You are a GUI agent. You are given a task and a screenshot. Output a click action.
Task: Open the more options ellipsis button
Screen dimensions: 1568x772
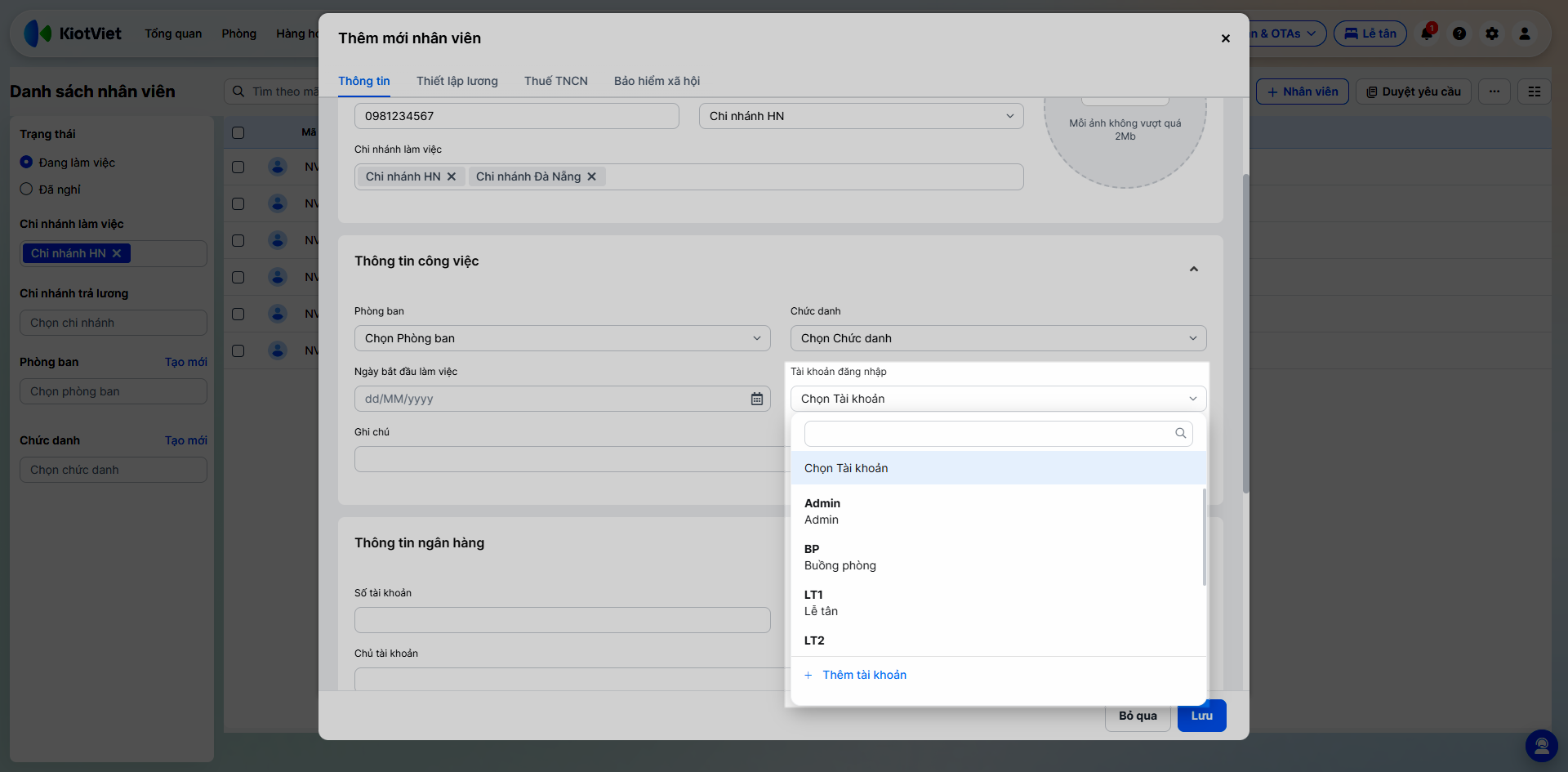click(1494, 91)
